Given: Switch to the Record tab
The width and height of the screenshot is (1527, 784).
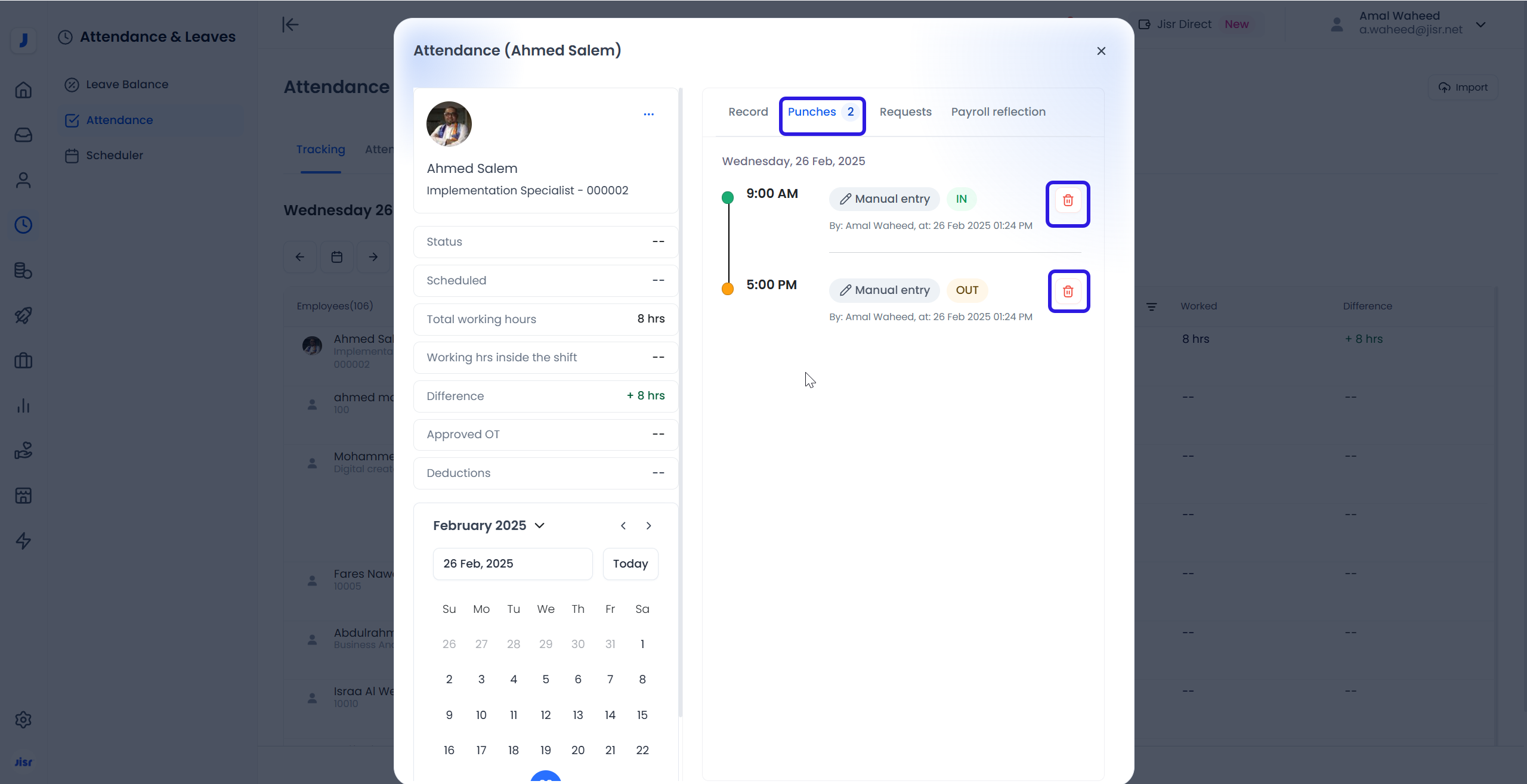Looking at the screenshot, I should 748,112.
